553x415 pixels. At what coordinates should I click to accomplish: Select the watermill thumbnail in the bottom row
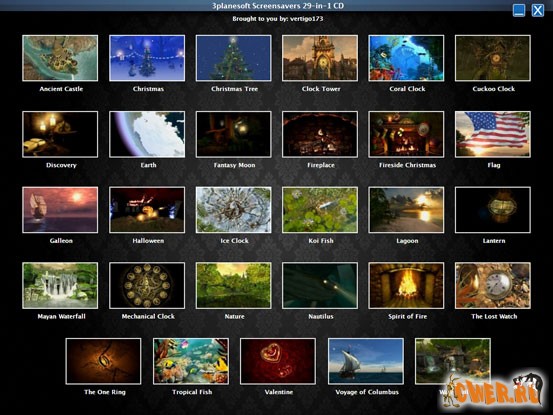[x=453, y=361]
